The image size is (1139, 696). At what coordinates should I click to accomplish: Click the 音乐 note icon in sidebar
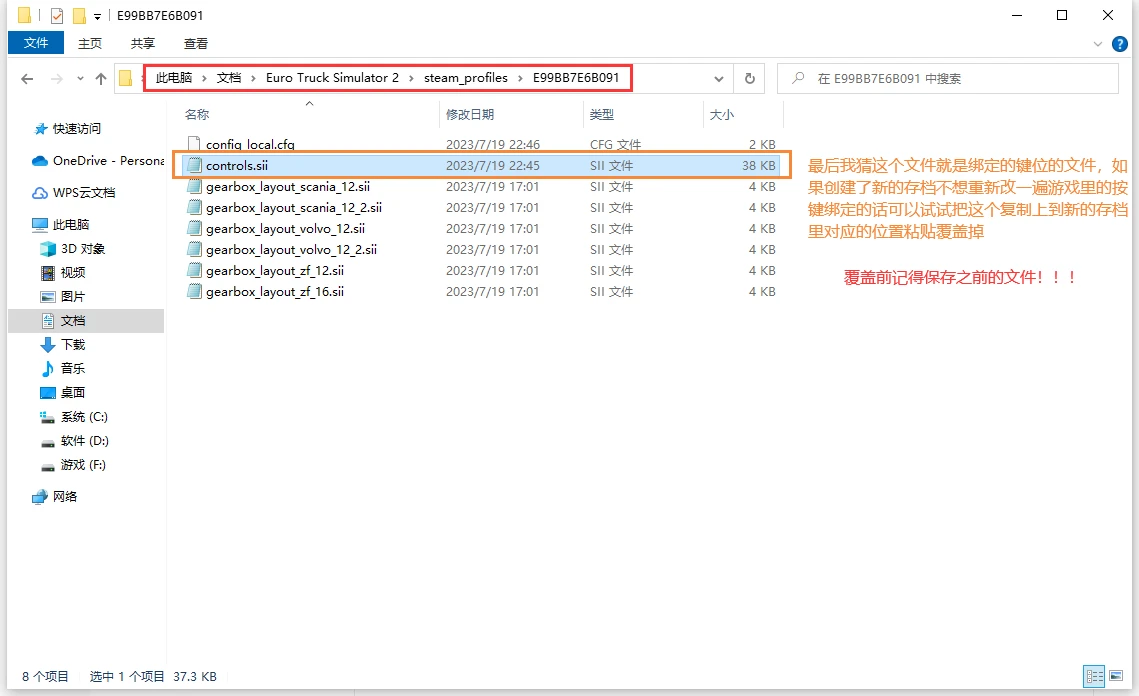coord(47,368)
